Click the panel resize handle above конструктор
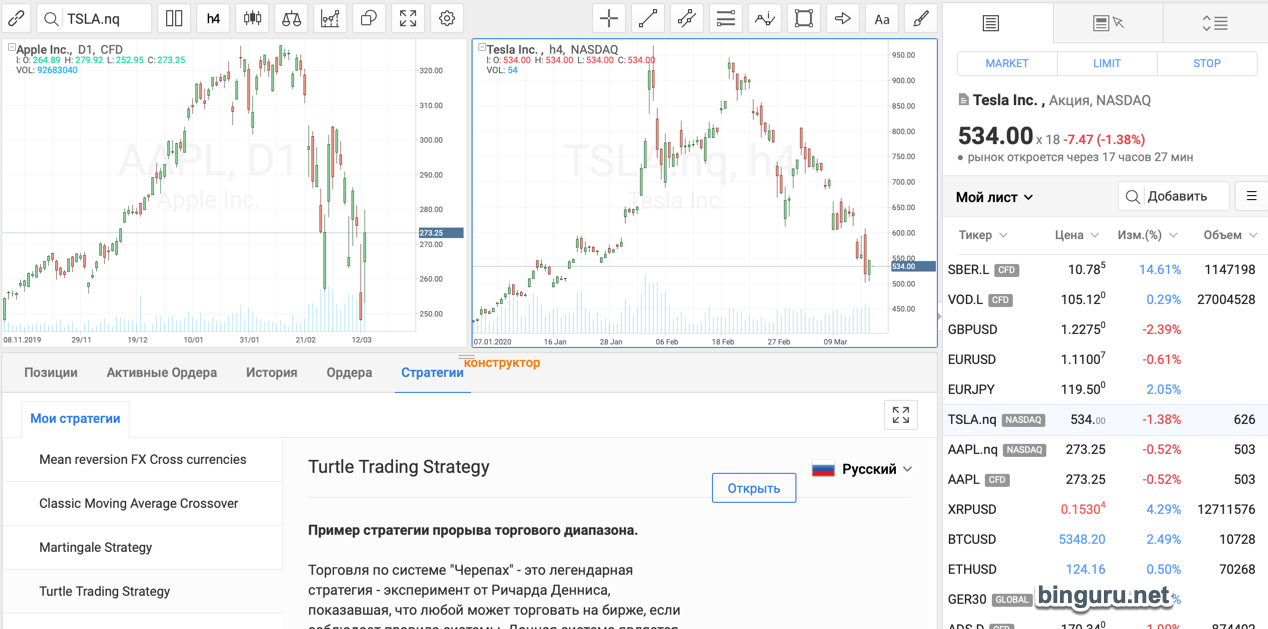 (467, 356)
